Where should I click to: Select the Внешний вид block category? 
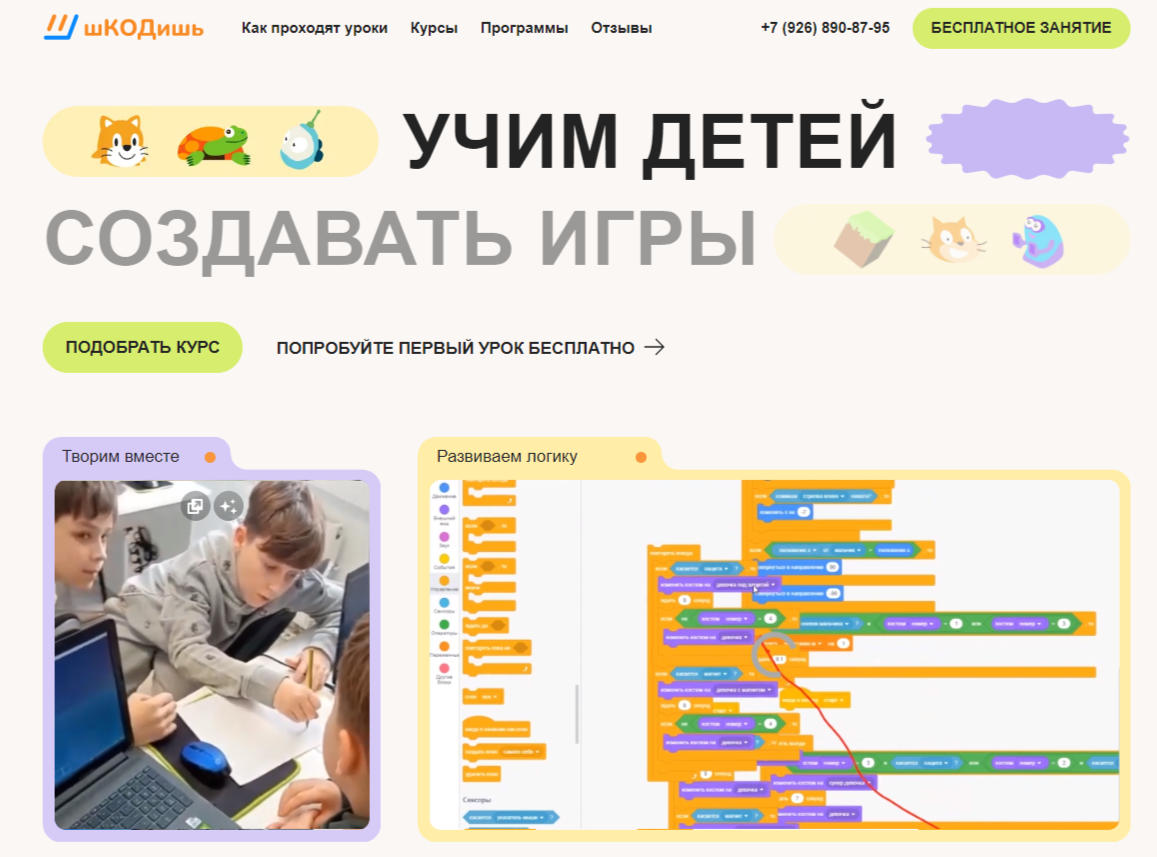(444, 510)
